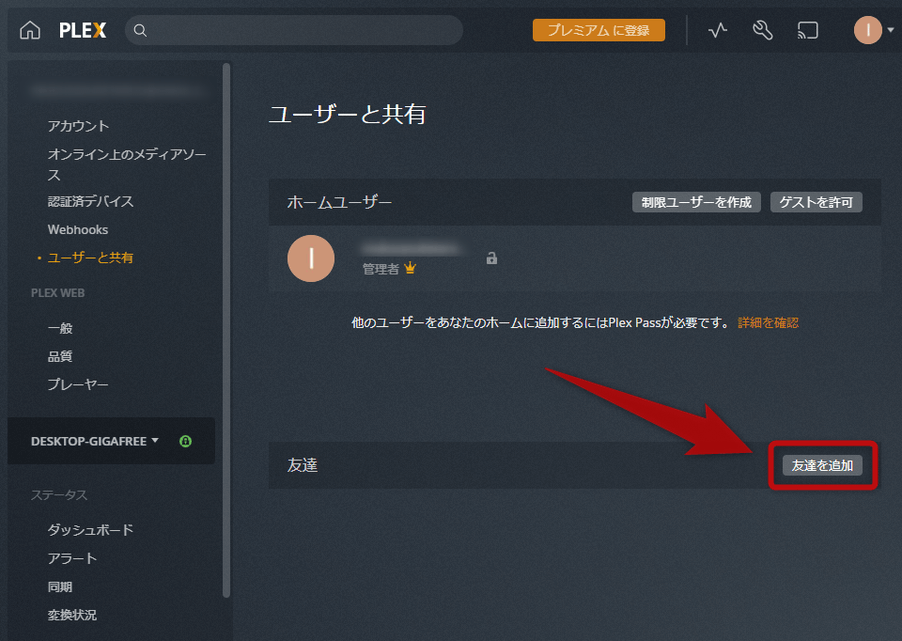Viewport: 902px width, 641px height.
Task: Open the activity pulse icon
Action: (717, 30)
